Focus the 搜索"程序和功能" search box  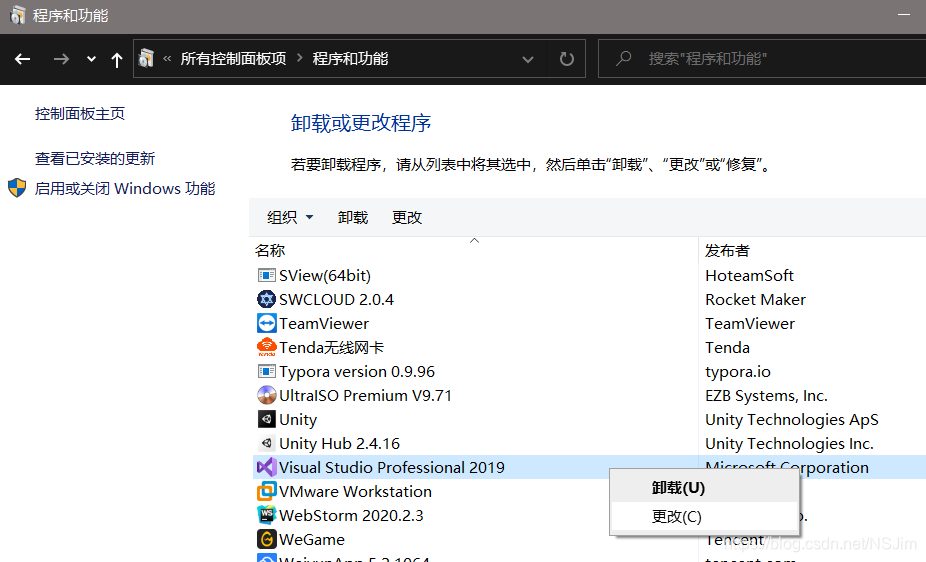coord(762,58)
